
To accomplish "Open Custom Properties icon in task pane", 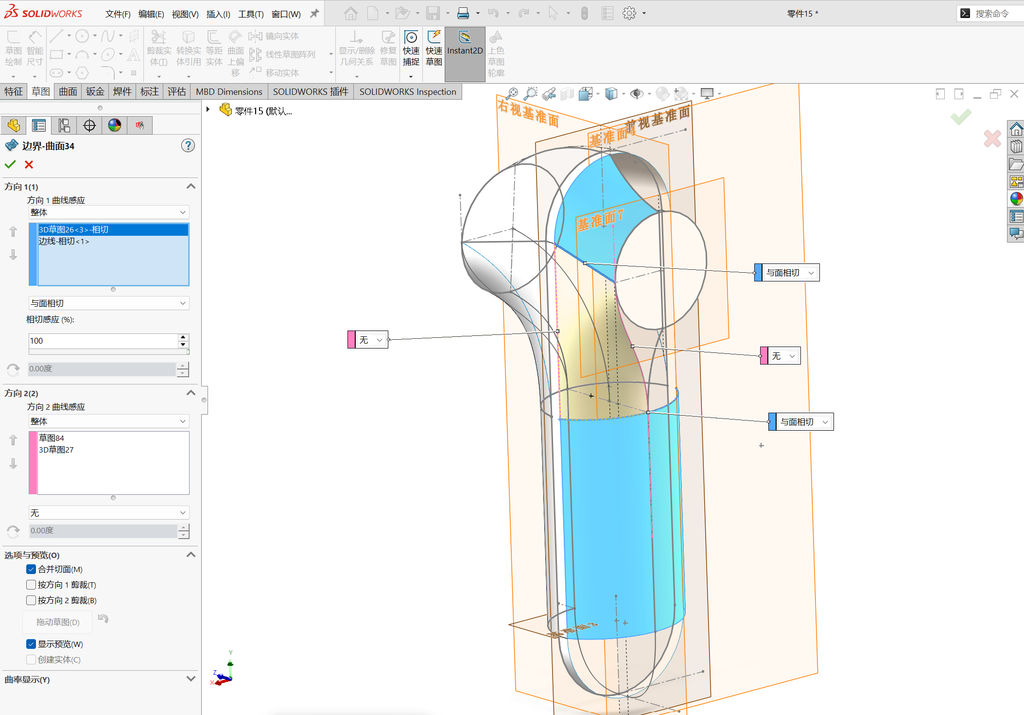I will [x=1016, y=216].
